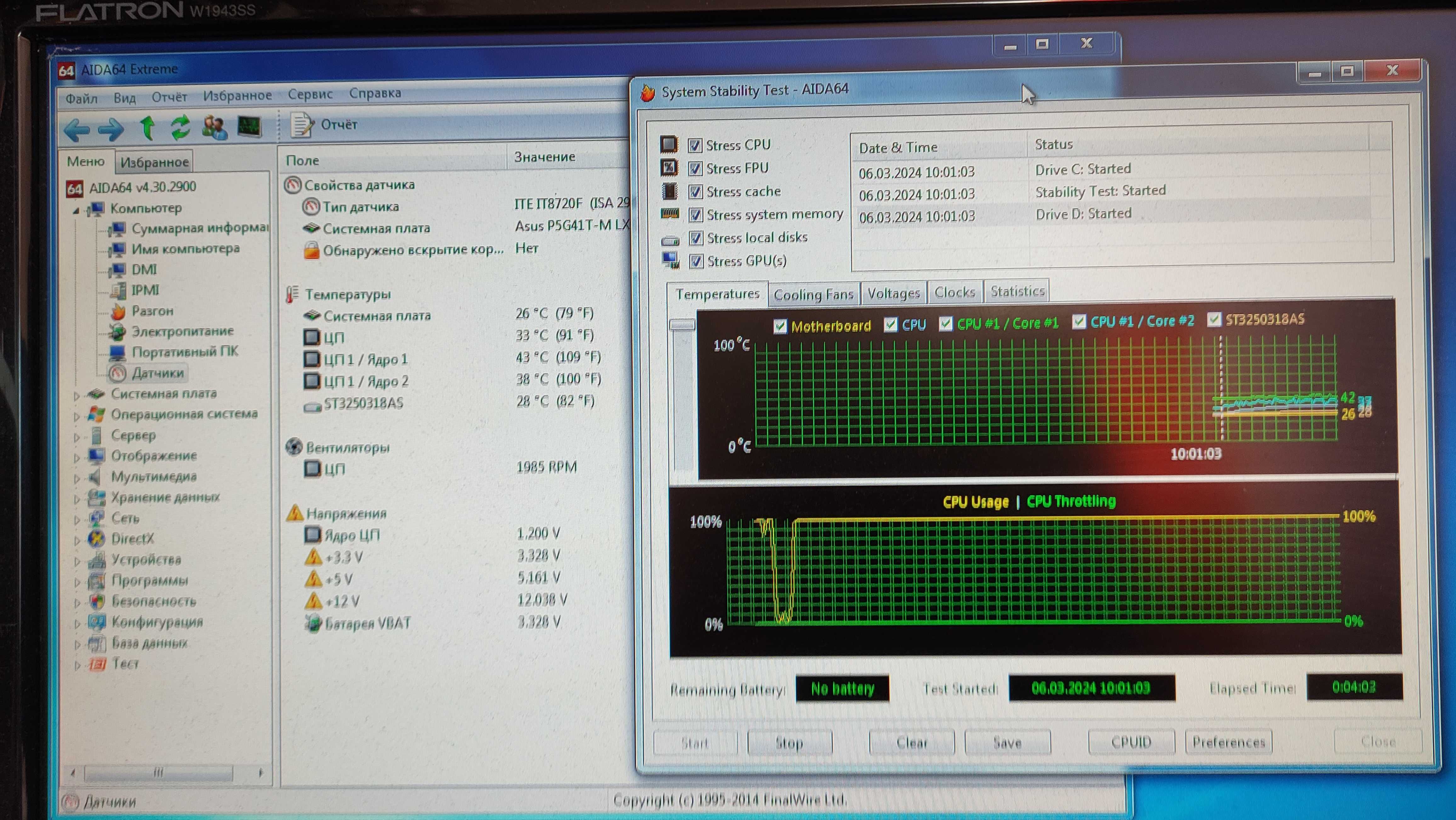Switch to the Clocks tab
Screen dimensions: 1456x820
(955, 292)
